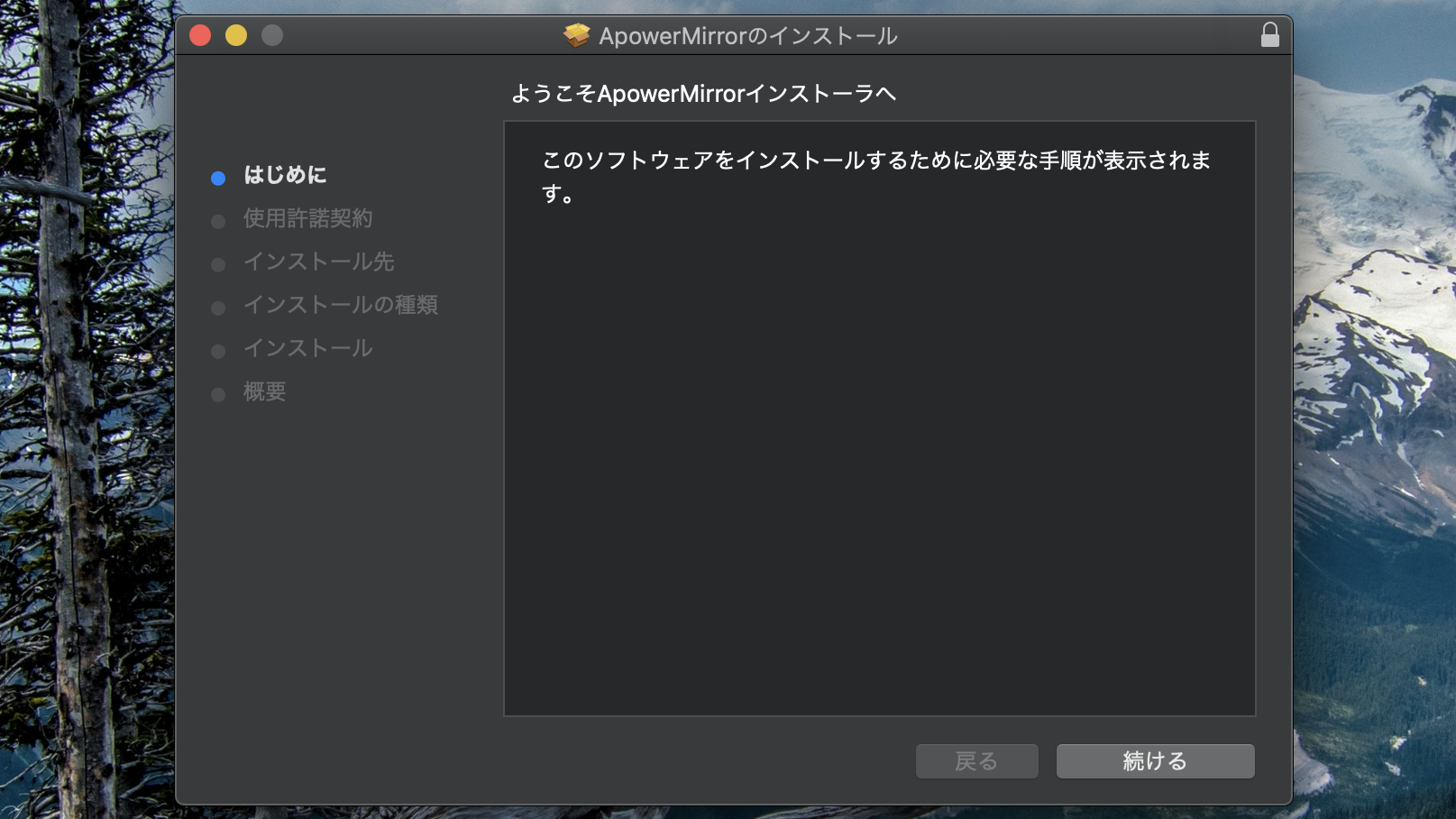Select the インストール step in sidebar
This screenshot has height=819, width=1456.
(307, 348)
